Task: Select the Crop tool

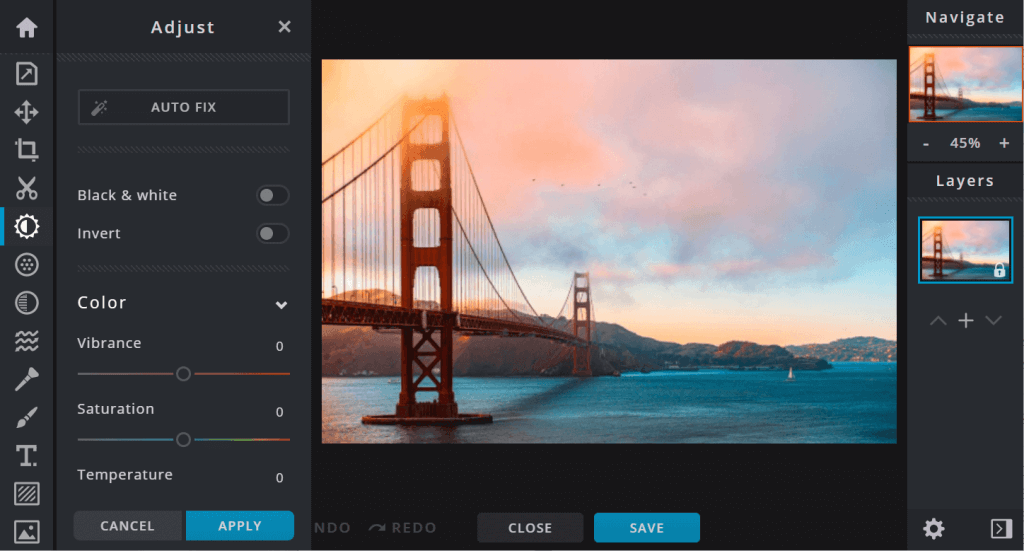Action: (x=27, y=150)
